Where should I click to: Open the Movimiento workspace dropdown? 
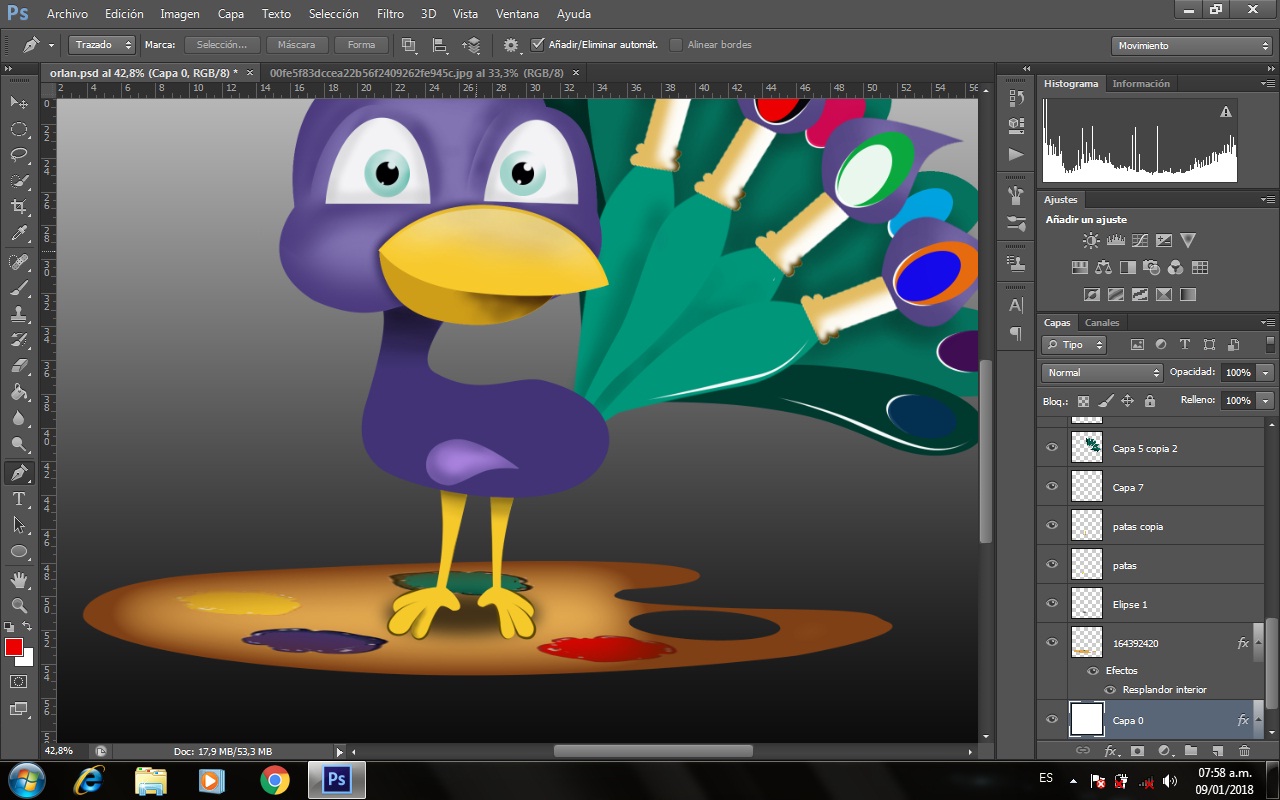(1191, 45)
